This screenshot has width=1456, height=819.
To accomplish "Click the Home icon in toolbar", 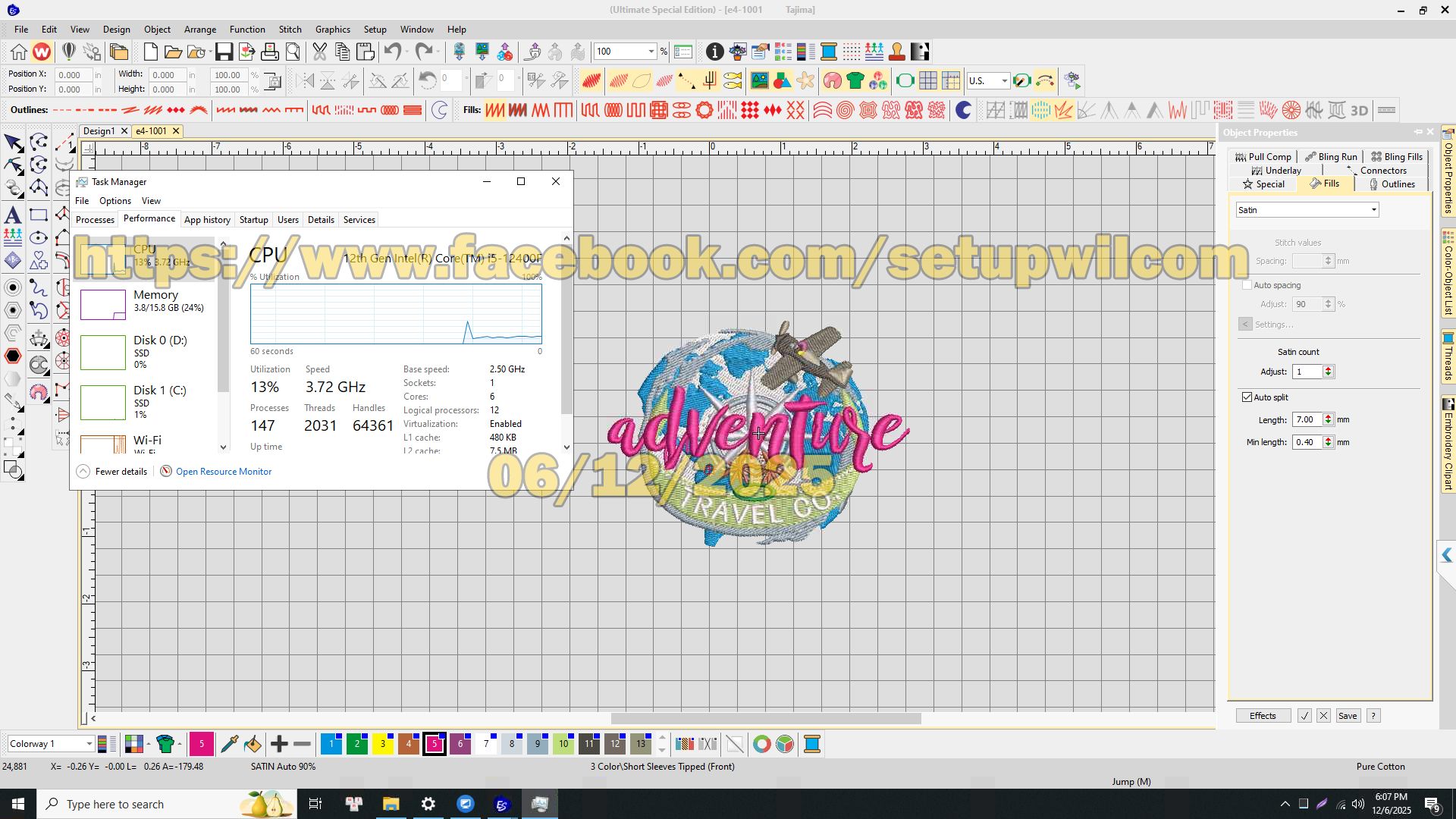I will click(x=19, y=52).
